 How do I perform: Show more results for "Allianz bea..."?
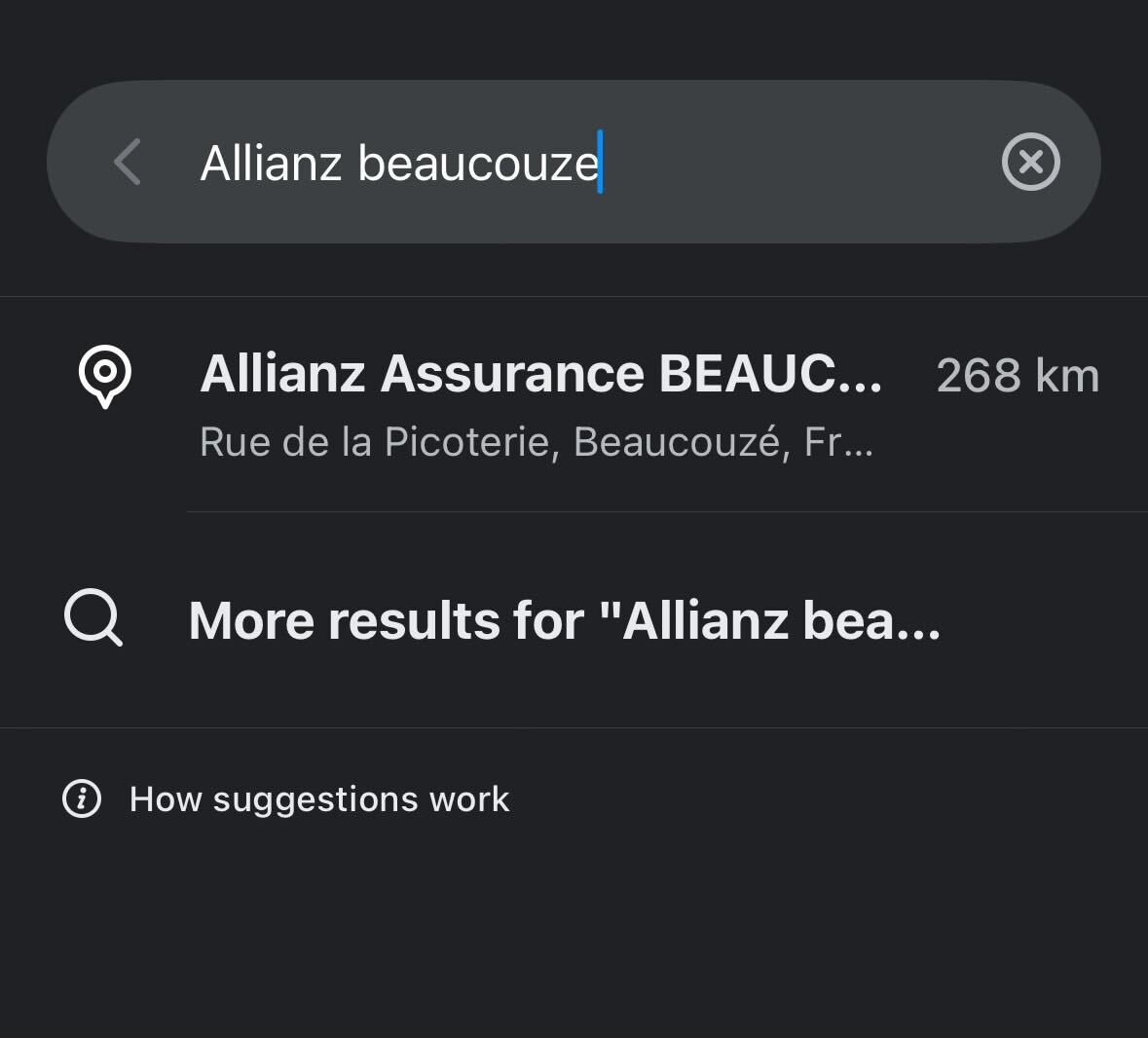565,620
